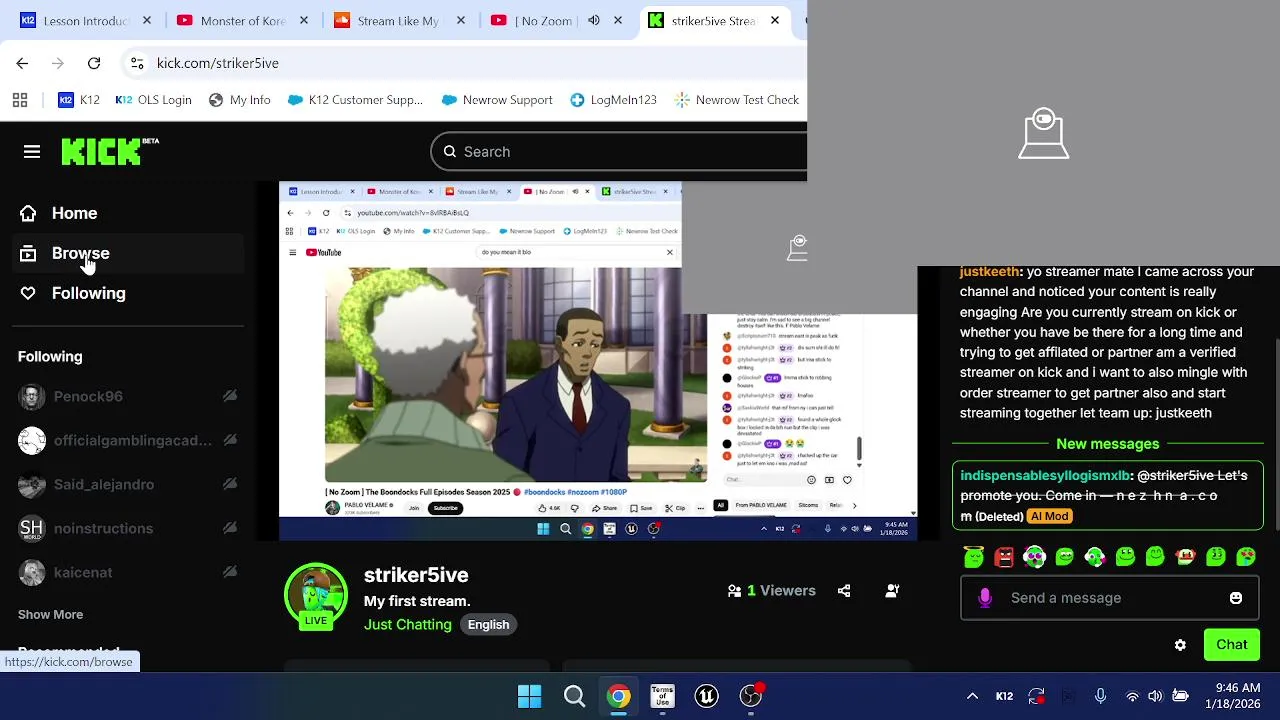Click the search magnifier icon
The image size is (1280, 720).
(450, 152)
